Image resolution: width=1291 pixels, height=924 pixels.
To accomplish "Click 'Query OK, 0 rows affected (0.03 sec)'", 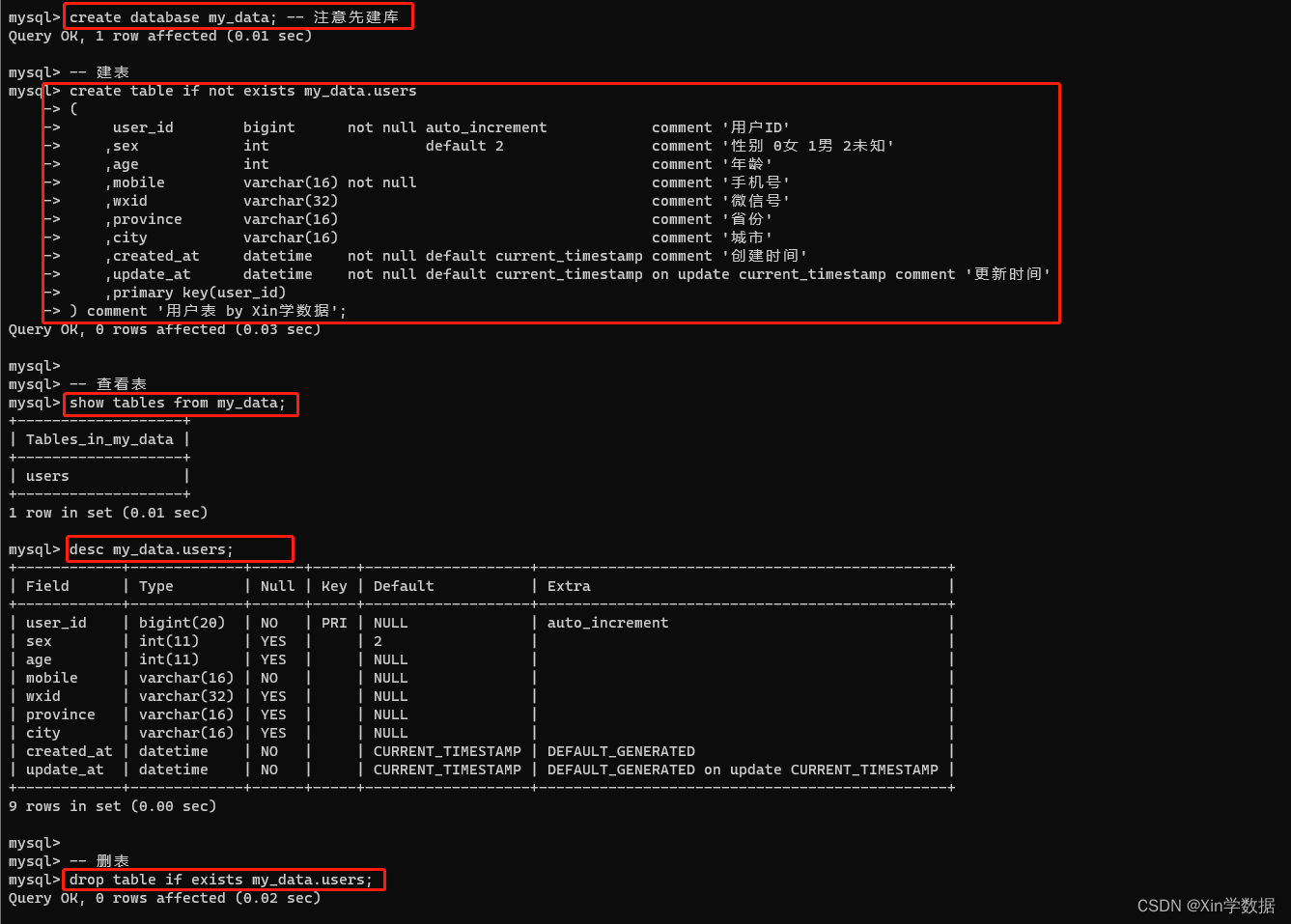I will click(164, 329).
